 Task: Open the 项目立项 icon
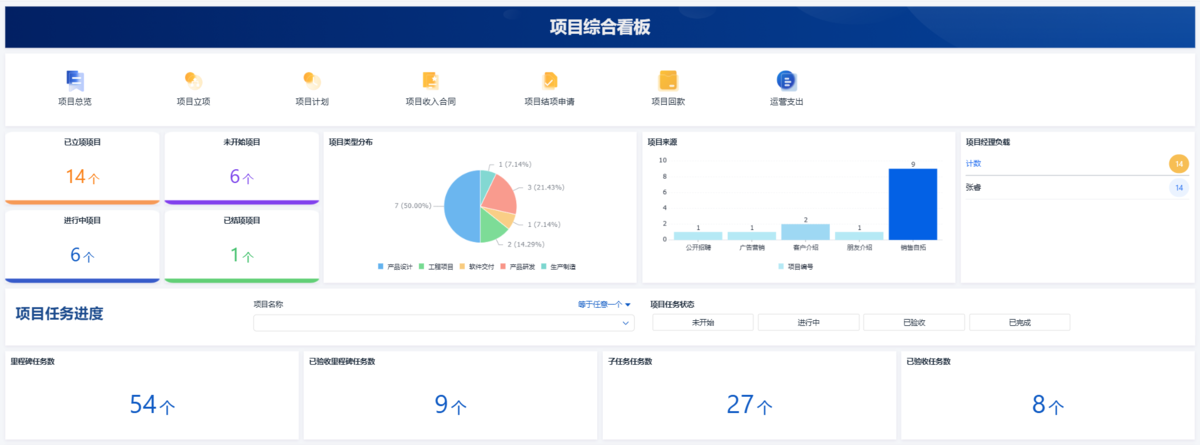[x=193, y=80]
